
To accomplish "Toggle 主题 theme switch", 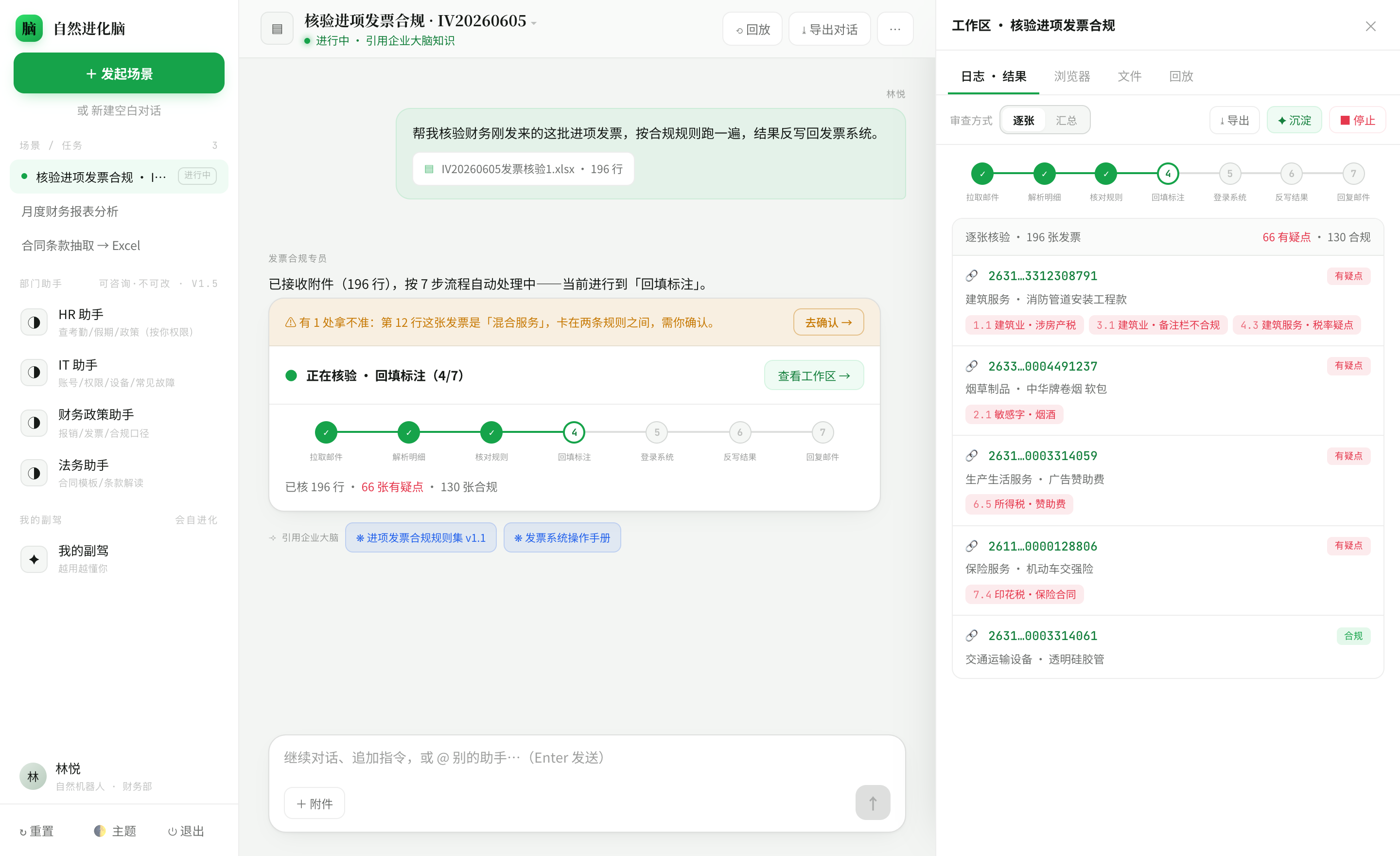I will pos(115,831).
